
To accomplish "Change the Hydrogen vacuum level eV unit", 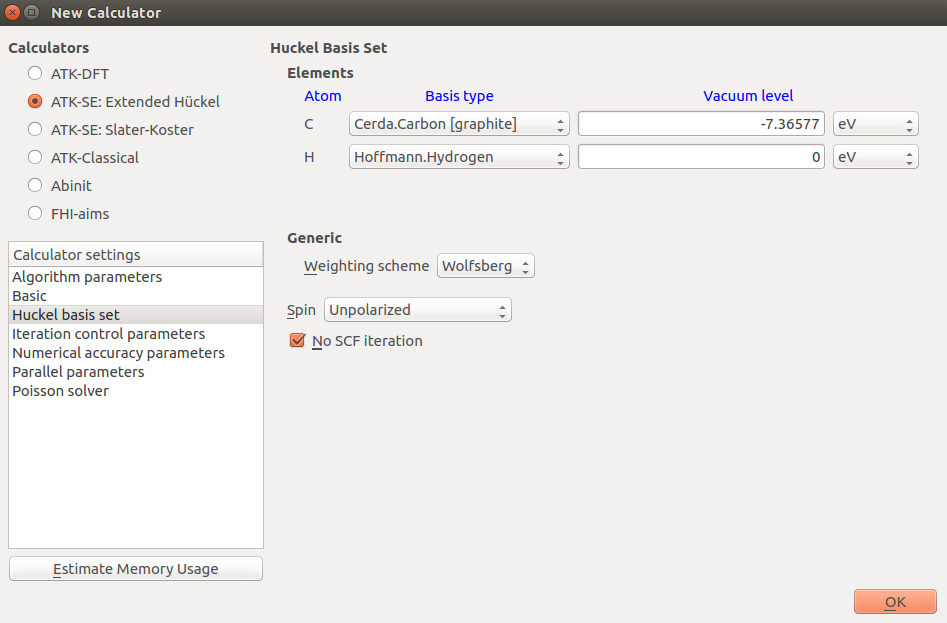I will 876,157.
